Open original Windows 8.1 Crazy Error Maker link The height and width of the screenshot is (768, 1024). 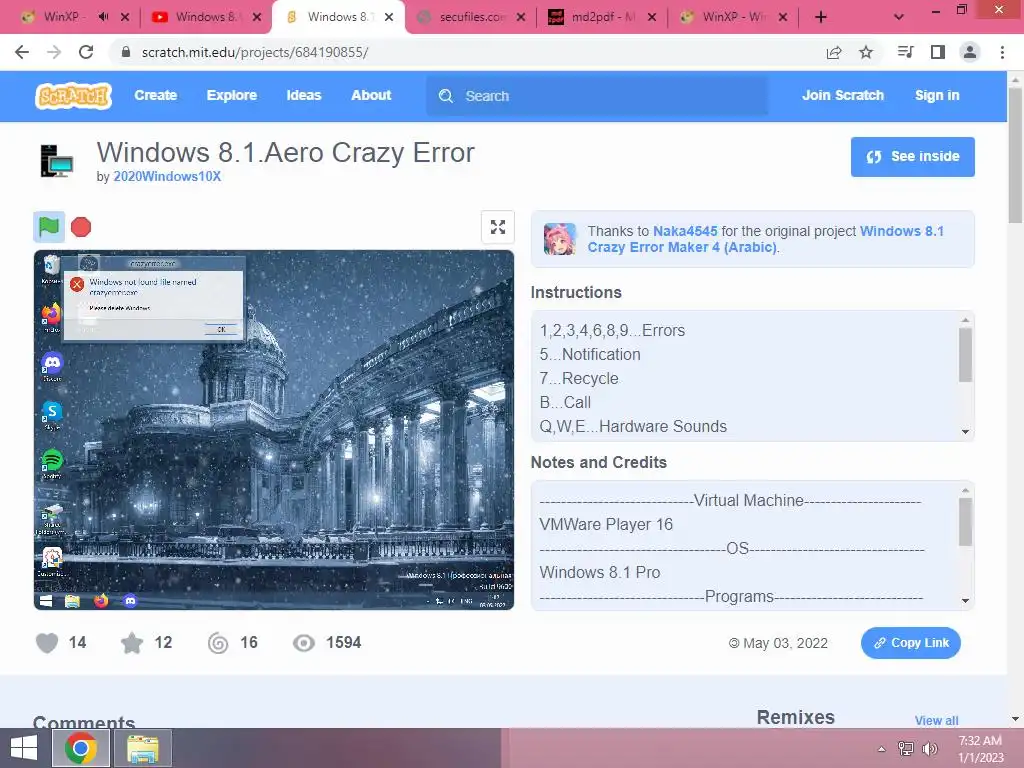point(765,239)
